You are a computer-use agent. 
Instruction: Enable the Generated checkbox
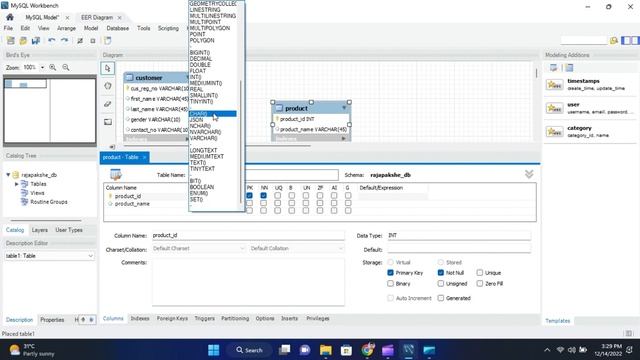pos(441,298)
